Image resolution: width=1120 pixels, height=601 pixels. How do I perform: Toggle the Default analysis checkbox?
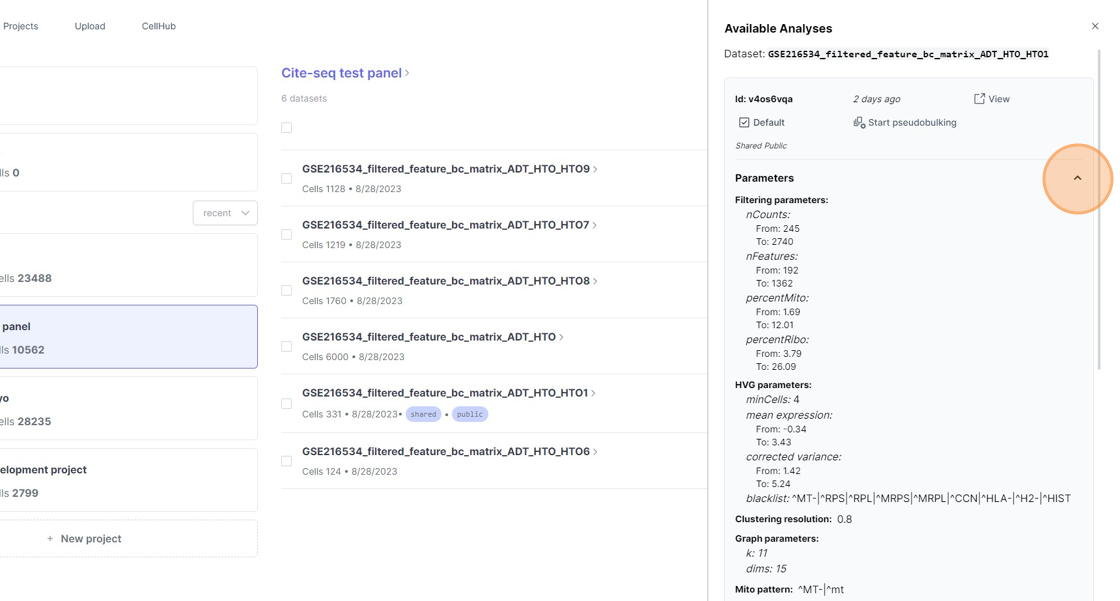click(x=744, y=123)
